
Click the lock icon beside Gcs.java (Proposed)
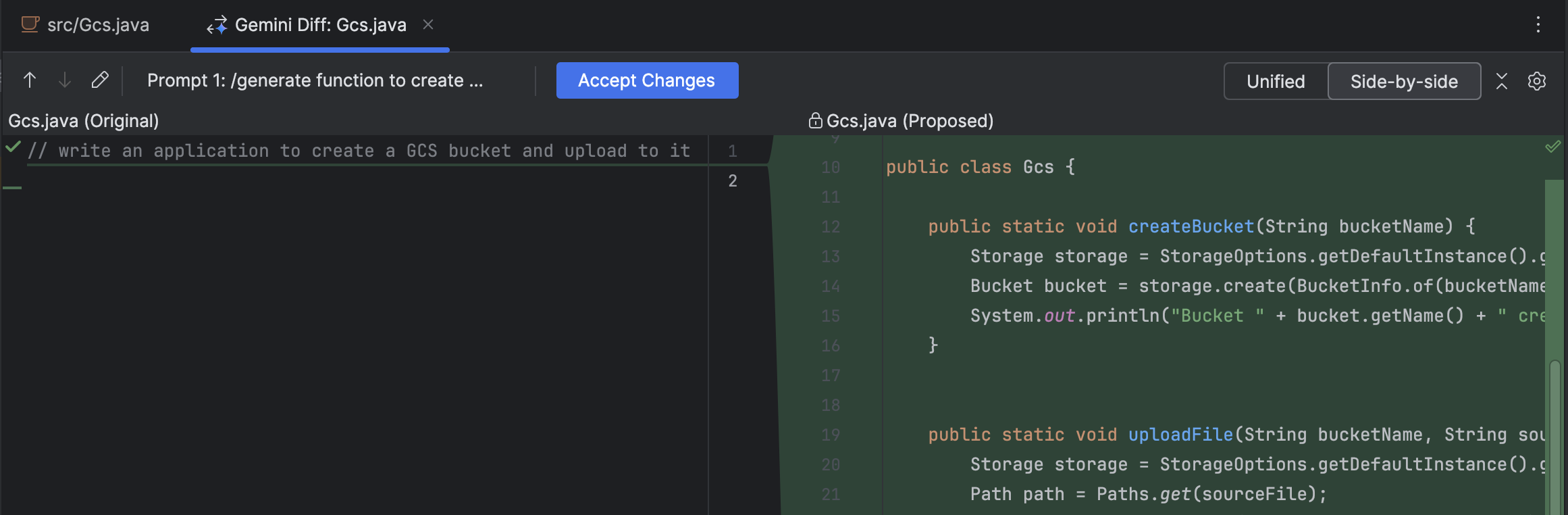814,120
